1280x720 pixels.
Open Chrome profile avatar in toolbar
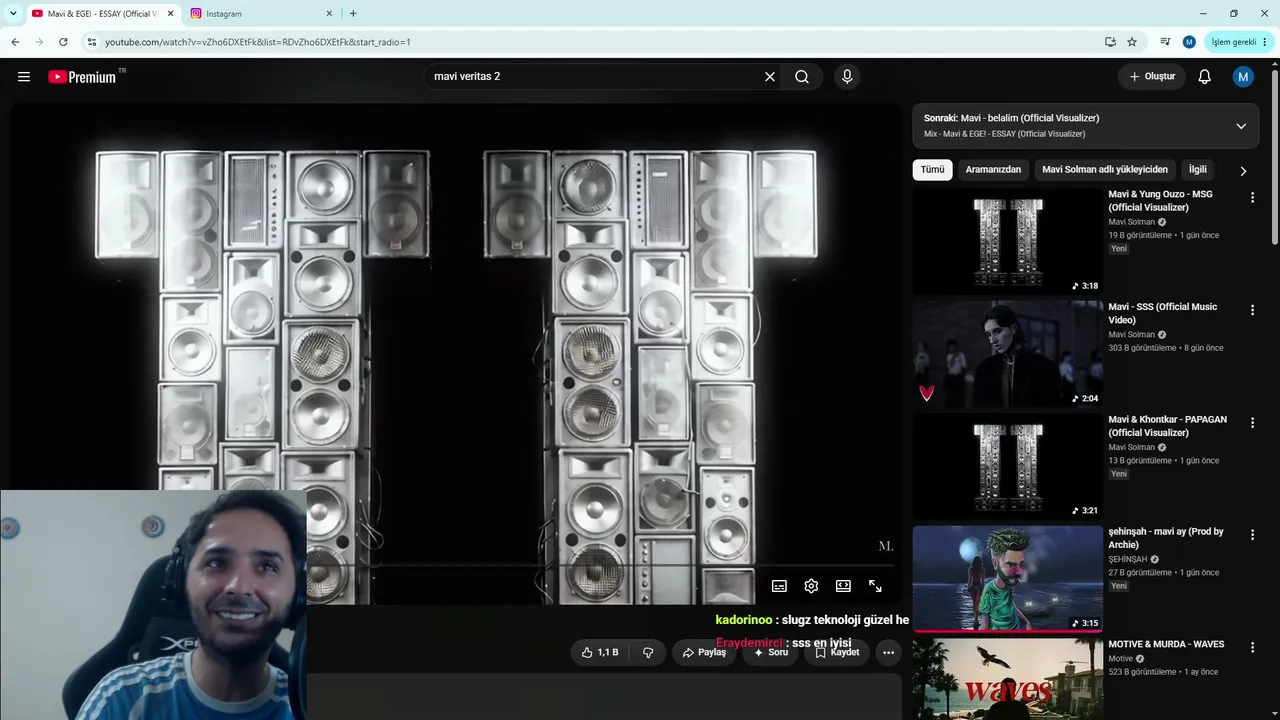1189,42
